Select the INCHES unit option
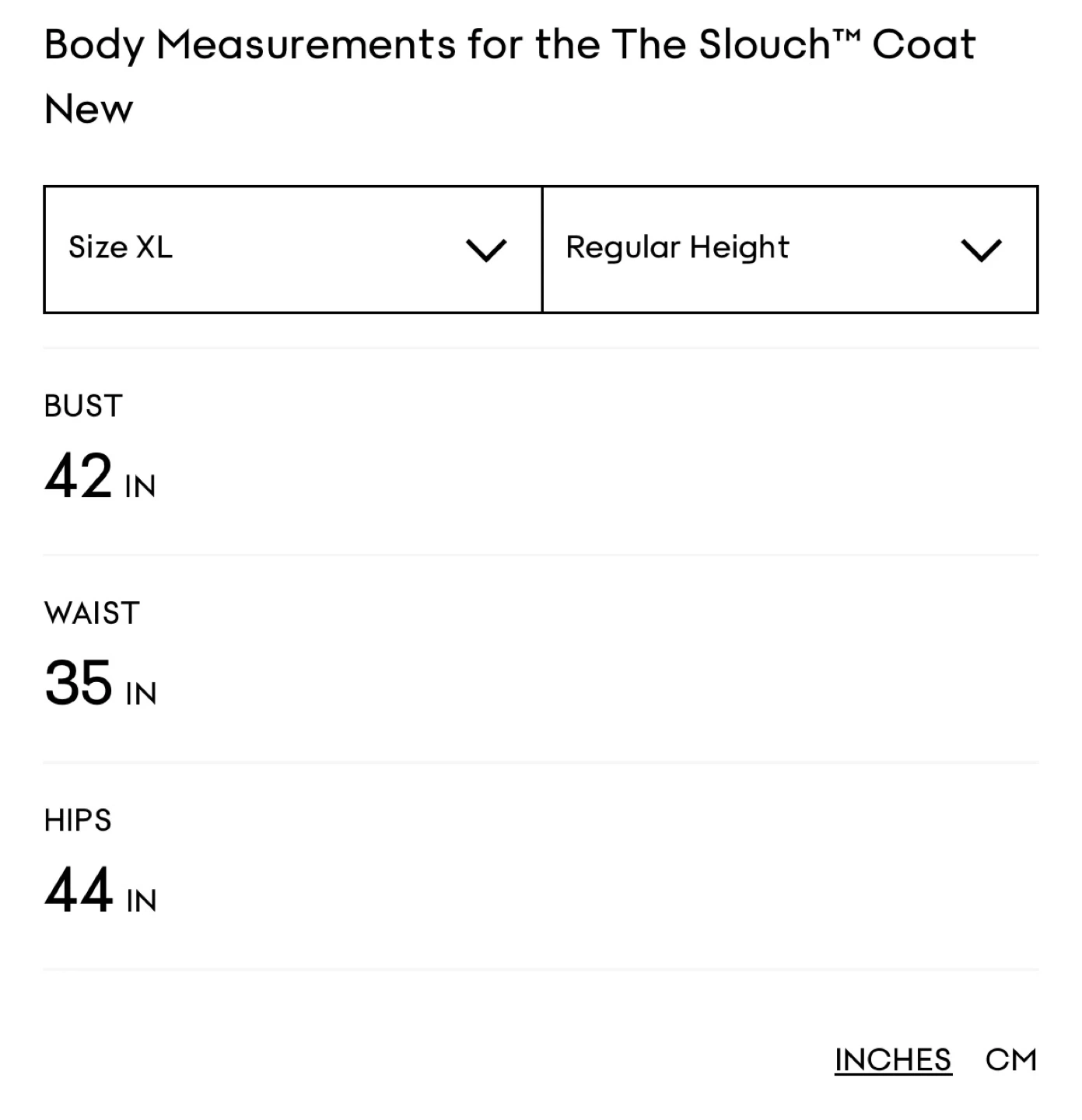Viewport: 1082px width, 1120px height. 892,1059
